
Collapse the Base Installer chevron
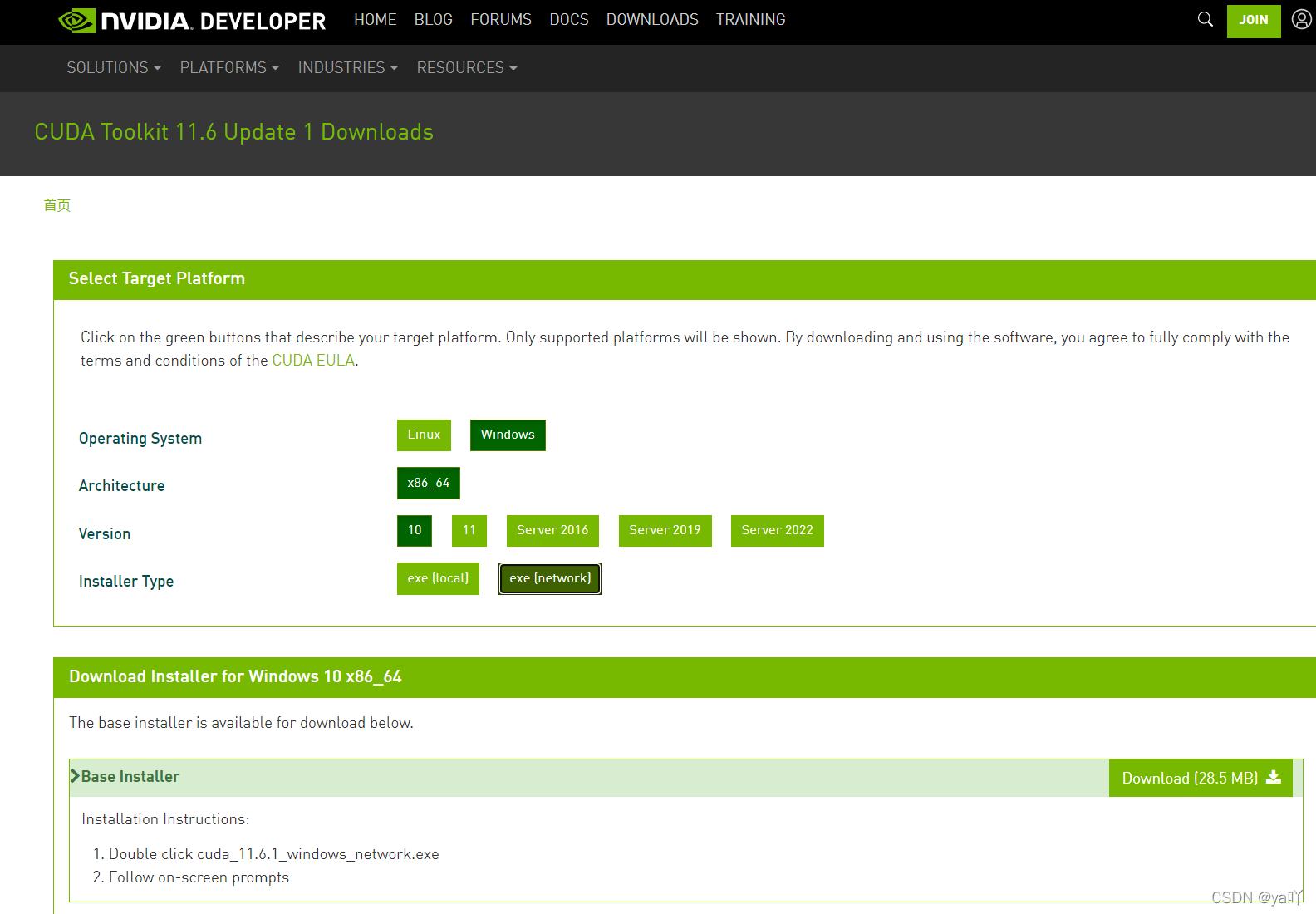point(75,776)
